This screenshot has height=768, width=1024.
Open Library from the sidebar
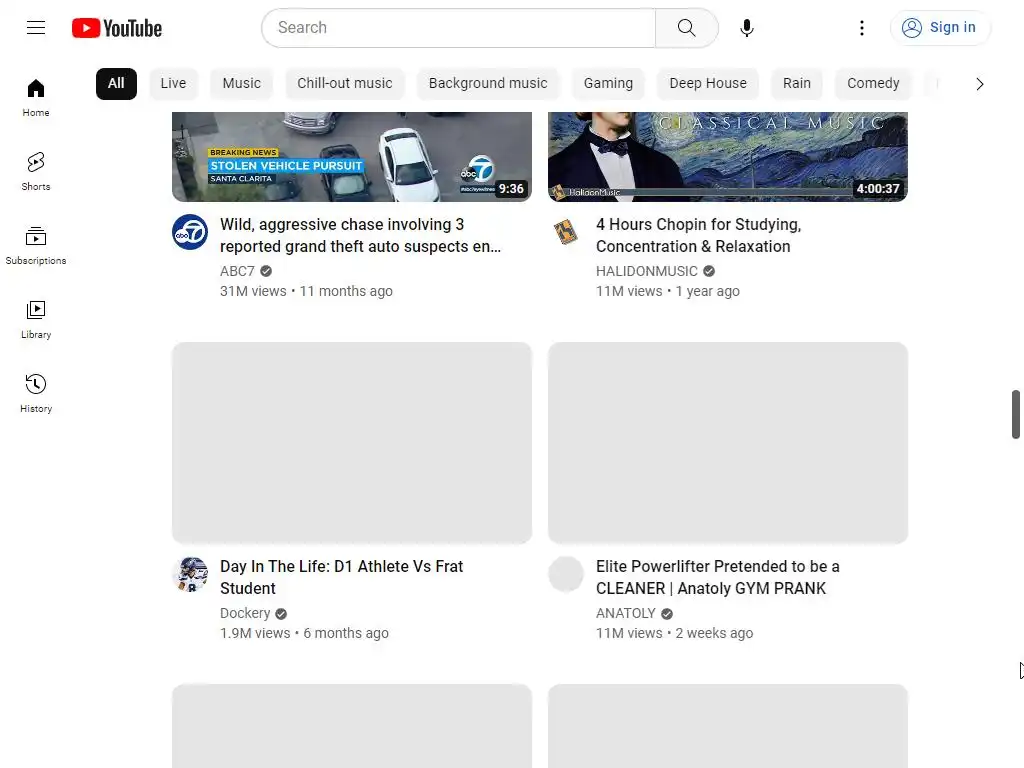click(36, 320)
